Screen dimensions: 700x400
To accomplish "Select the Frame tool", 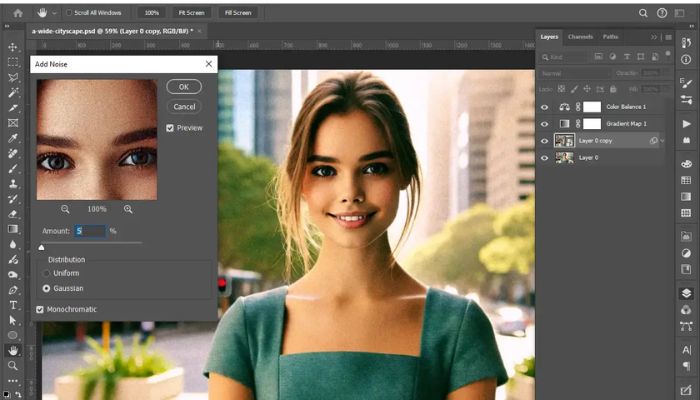I will pyautogui.click(x=13, y=123).
